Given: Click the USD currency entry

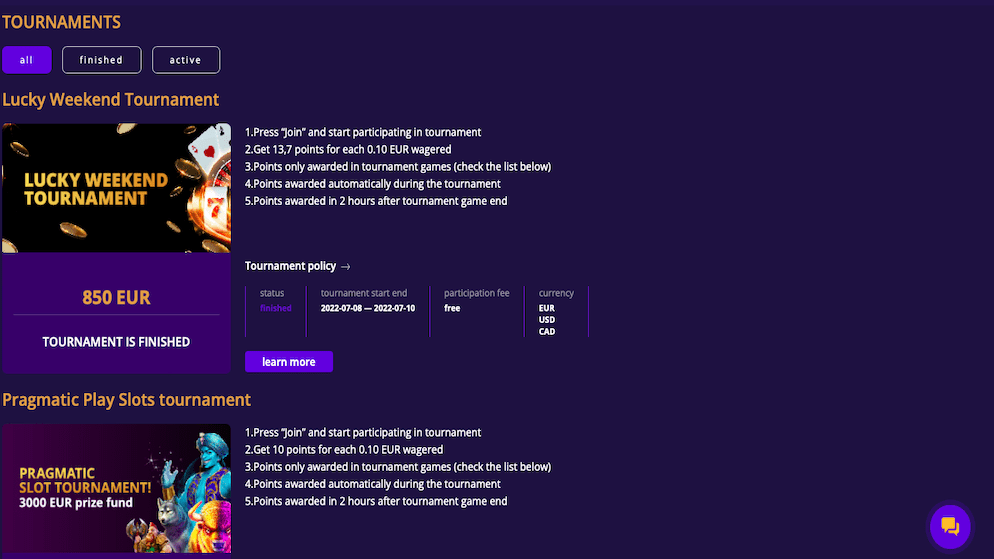Looking at the screenshot, I should click(546, 319).
